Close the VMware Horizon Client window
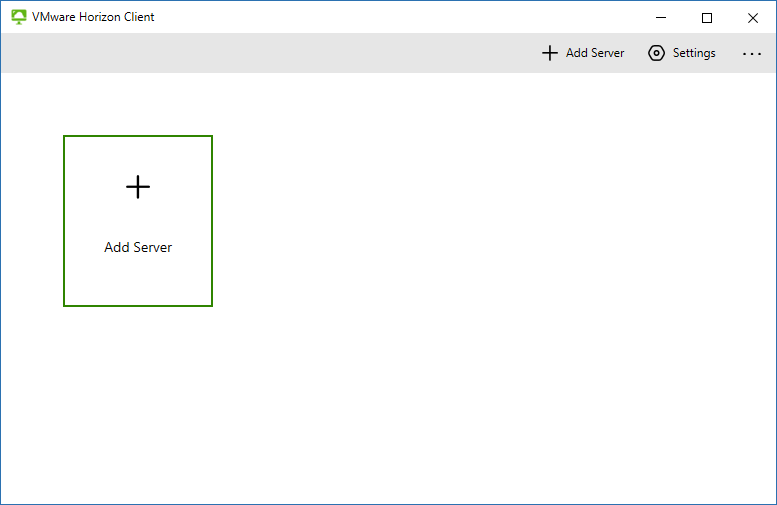The image size is (777, 505). point(753,18)
